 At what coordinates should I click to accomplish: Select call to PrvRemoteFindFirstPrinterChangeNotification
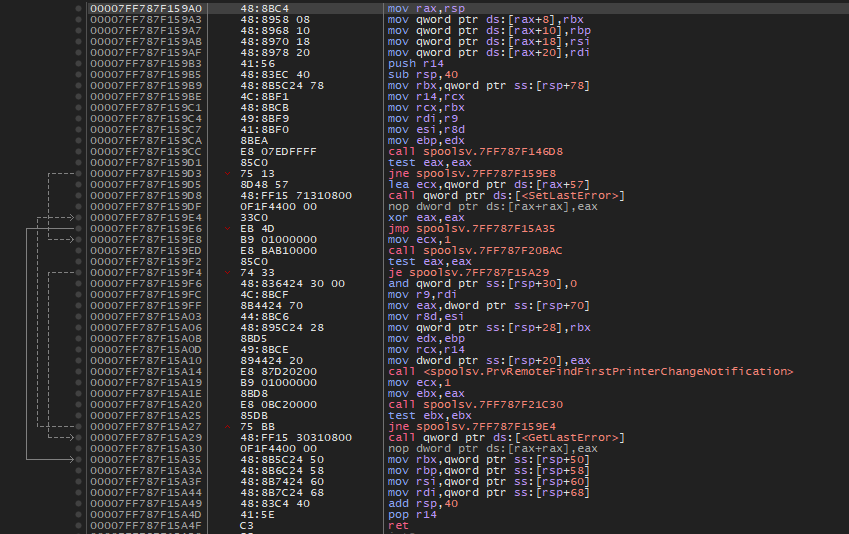click(x=591, y=372)
